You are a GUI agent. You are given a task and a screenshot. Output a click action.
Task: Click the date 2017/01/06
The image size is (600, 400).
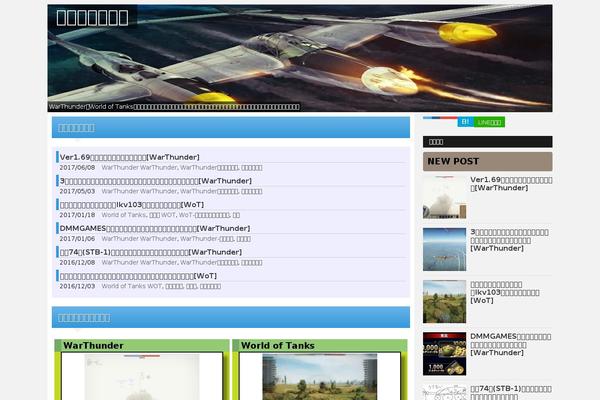tap(77, 239)
